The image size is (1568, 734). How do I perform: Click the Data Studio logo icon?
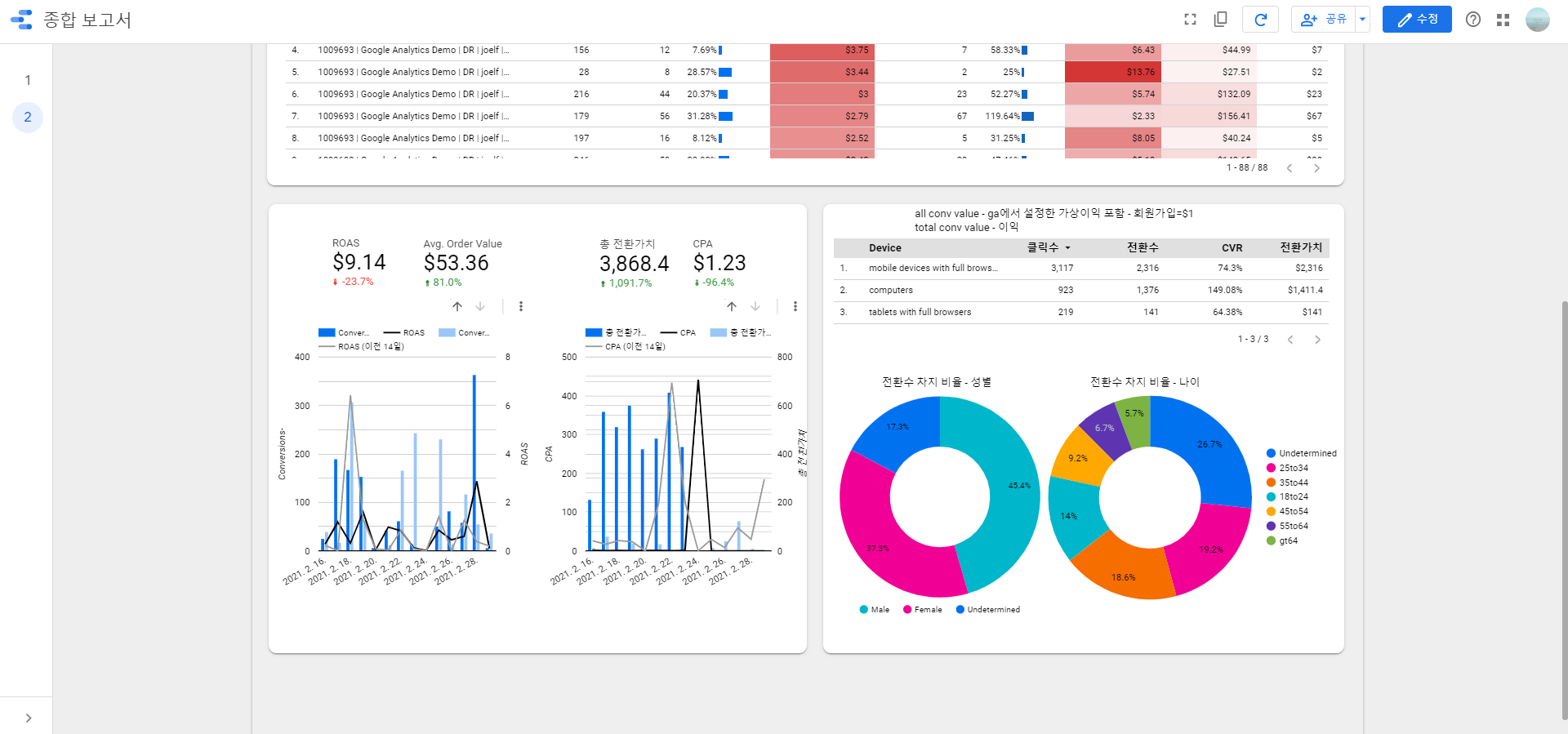[x=22, y=20]
